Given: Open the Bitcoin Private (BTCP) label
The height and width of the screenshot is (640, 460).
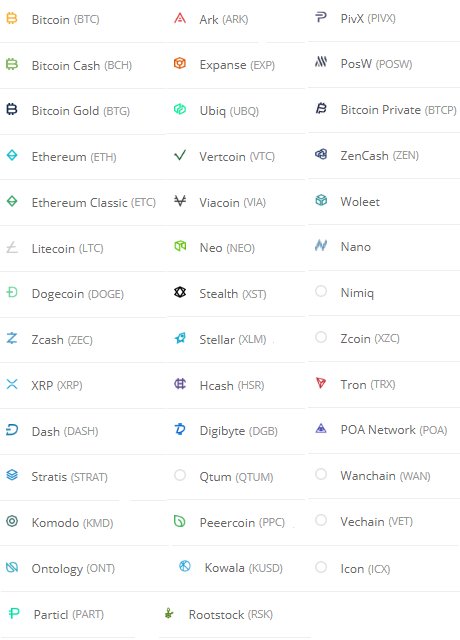Looking at the screenshot, I should tap(399, 110).
